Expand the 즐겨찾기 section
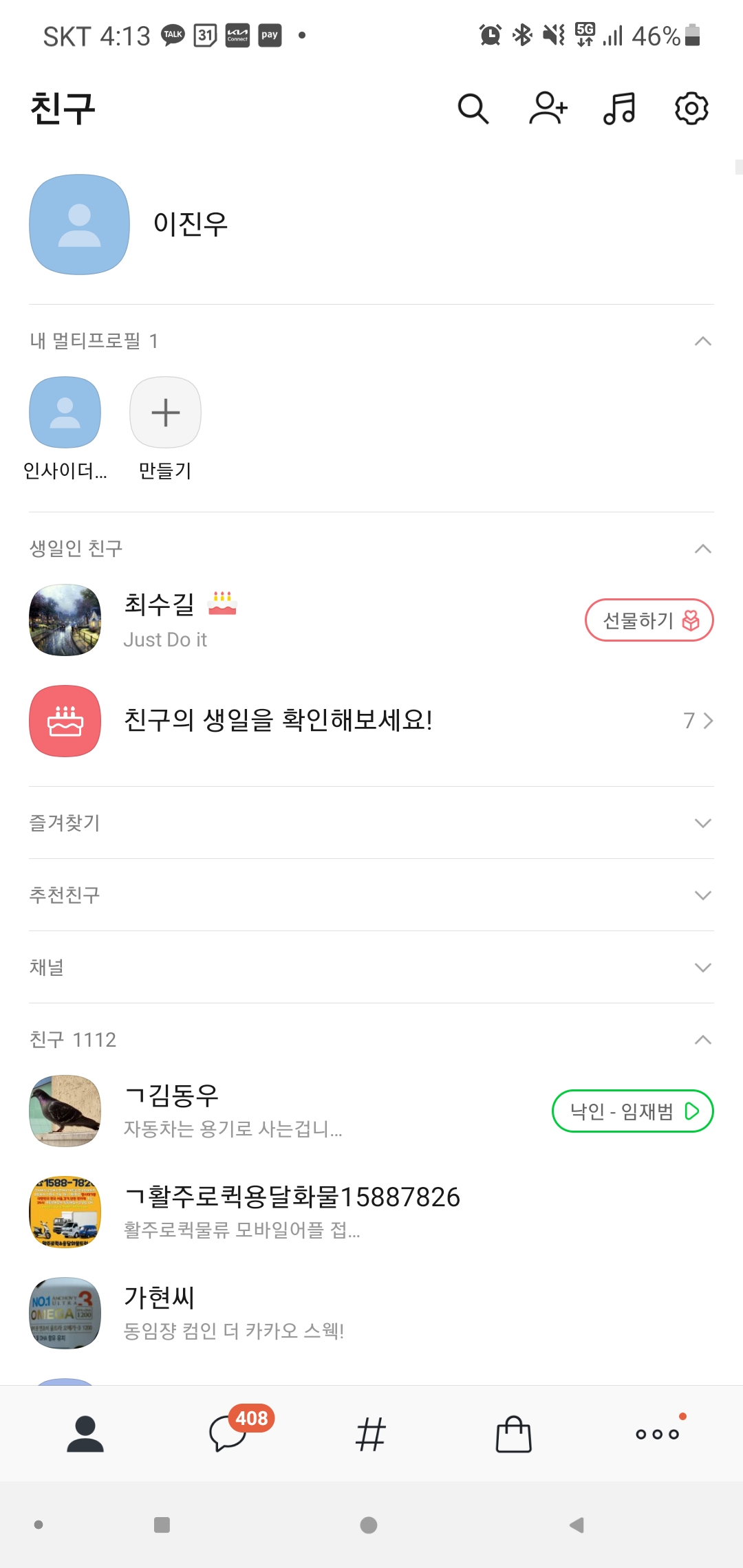The height and width of the screenshot is (1568, 743). 702,823
